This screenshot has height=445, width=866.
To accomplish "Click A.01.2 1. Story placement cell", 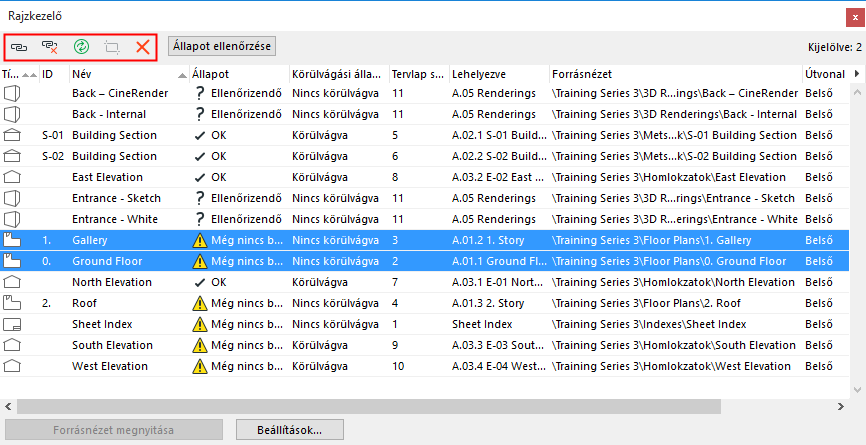I will tap(488, 240).
